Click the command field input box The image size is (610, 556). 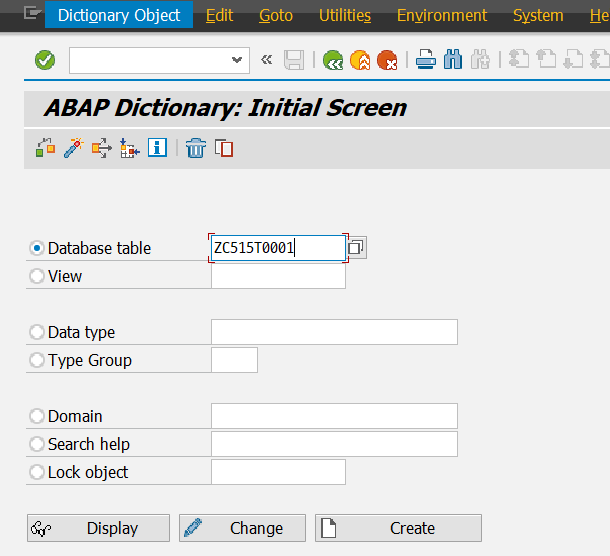pos(159,60)
